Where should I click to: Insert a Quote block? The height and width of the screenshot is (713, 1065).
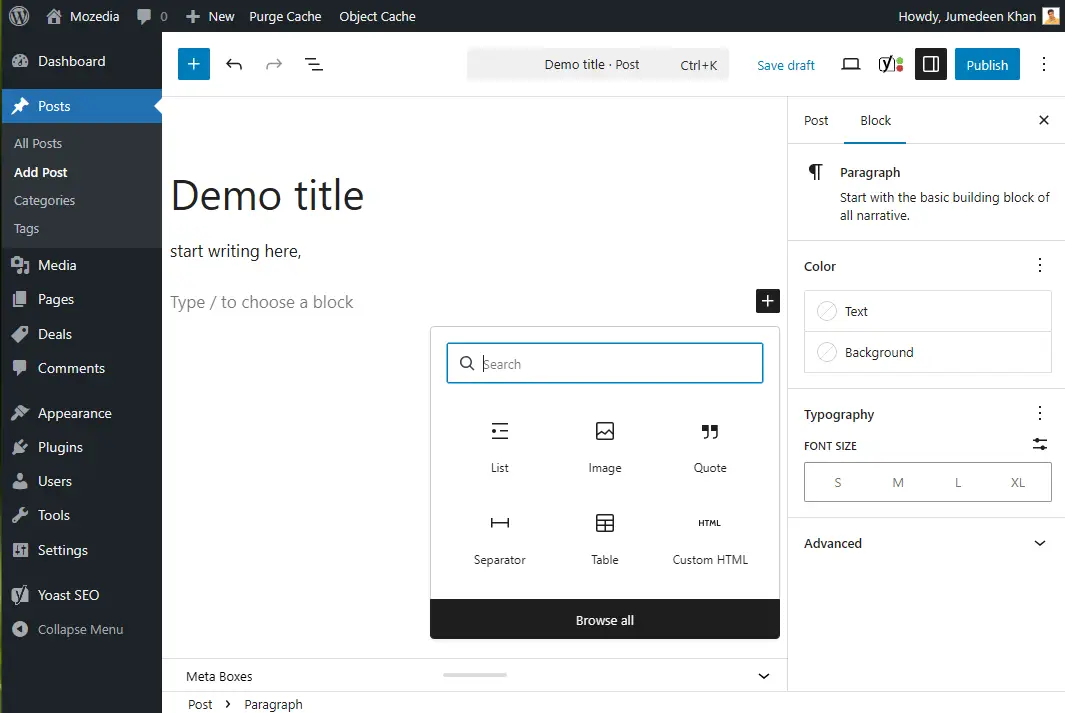pyautogui.click(x=710, y=445)
